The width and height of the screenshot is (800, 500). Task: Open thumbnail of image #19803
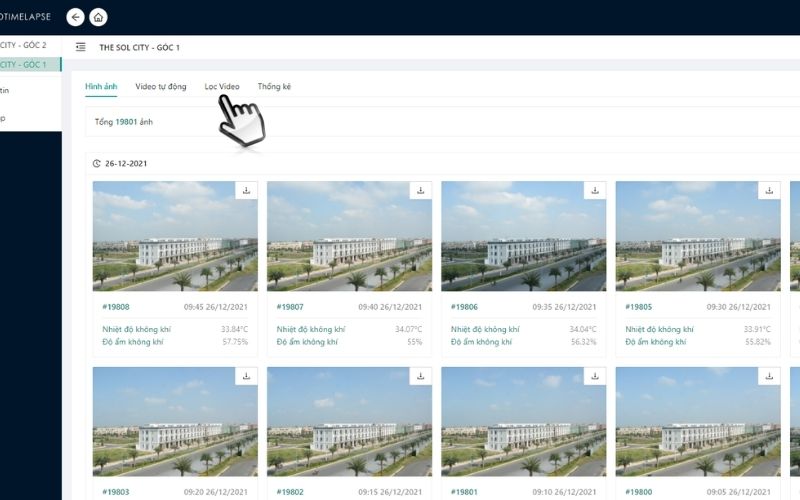[x=175, y=421]
